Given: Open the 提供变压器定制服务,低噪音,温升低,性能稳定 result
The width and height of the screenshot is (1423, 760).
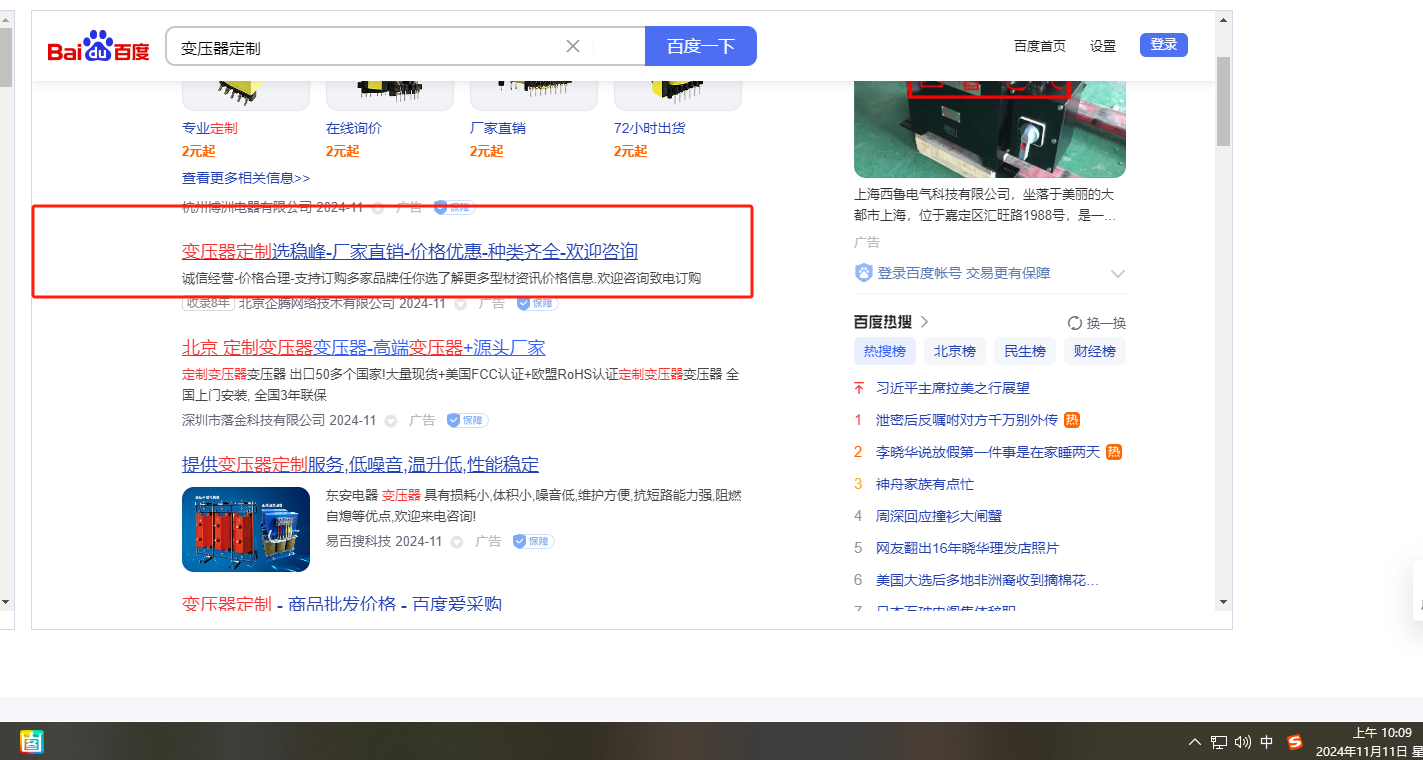Looking at the screenshot, I should pos(360,464).
